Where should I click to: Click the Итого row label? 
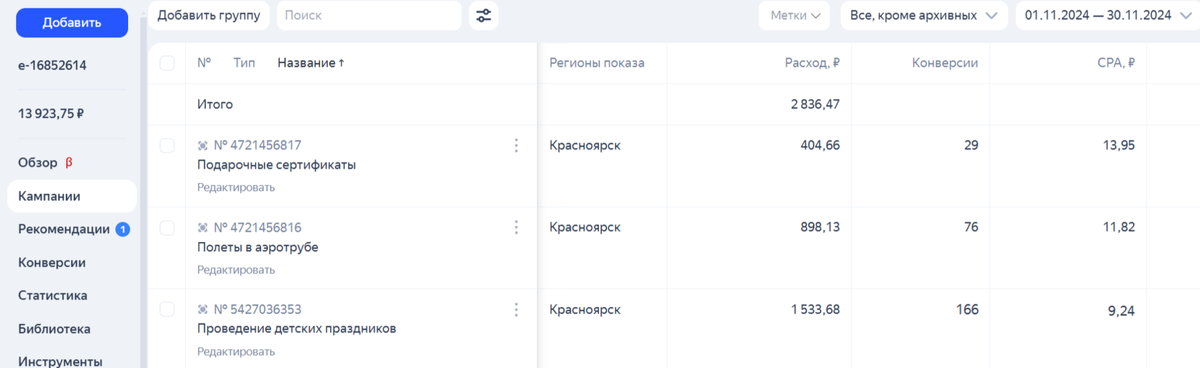click(215, 104)
